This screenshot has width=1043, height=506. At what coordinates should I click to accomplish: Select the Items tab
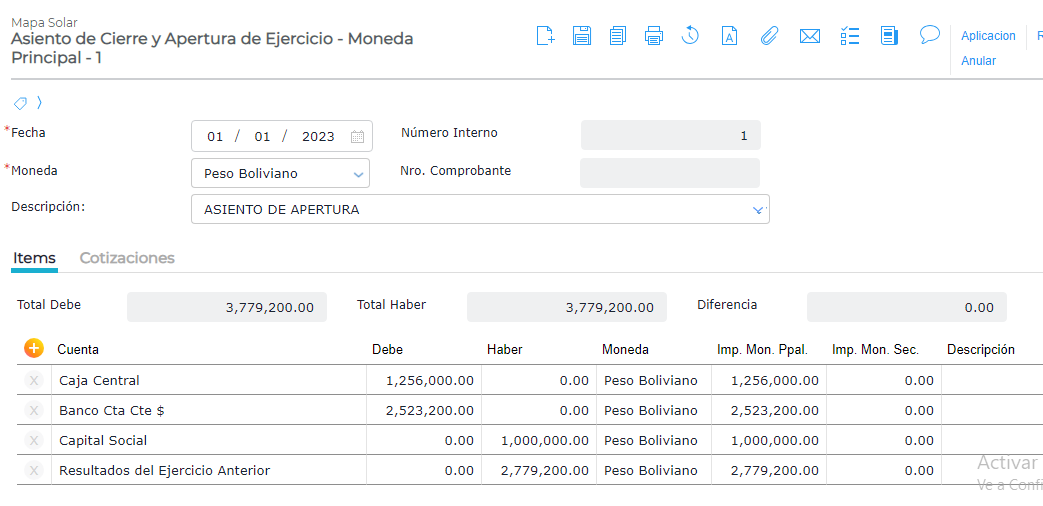pyautogui.click(x=34, y=258)
